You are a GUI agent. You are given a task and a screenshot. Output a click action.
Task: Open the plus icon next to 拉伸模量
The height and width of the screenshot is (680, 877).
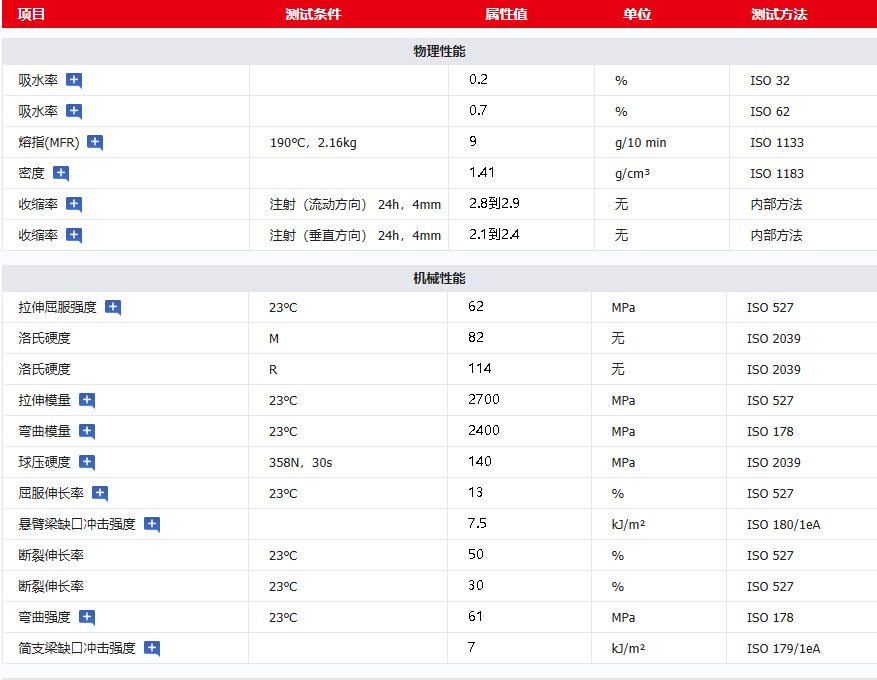pyautogui.click(x=87, y=400)
